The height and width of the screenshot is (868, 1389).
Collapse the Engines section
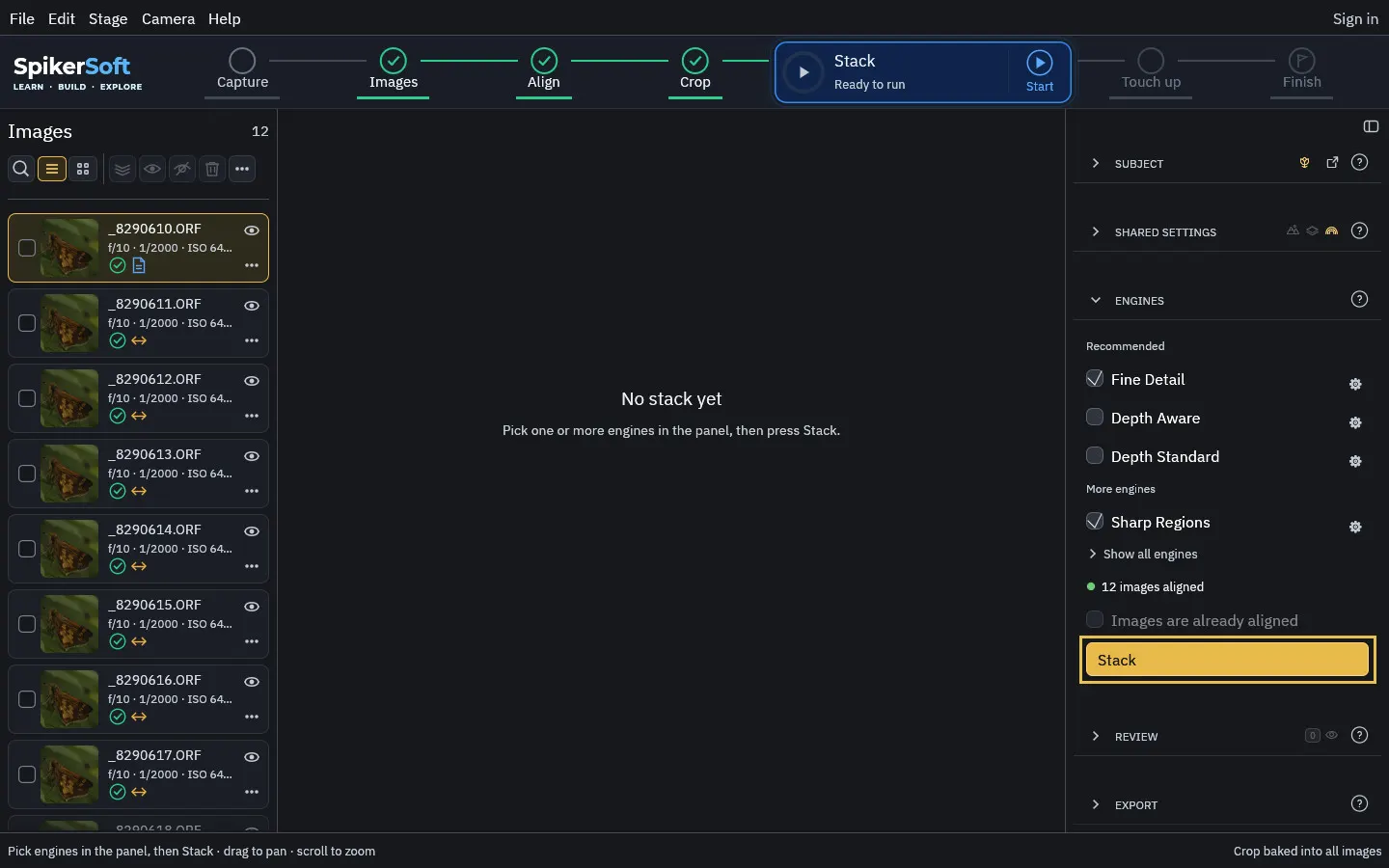(x=1095, y=300)
